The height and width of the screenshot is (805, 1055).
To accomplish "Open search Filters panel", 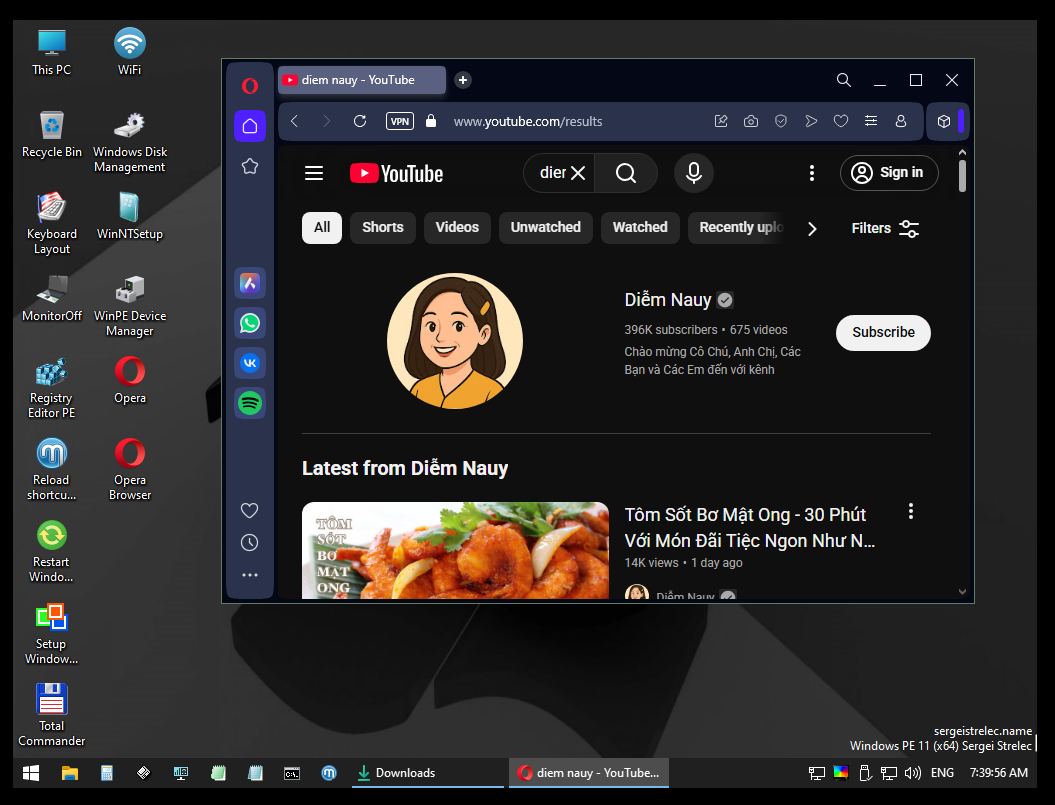I will 885,228.
